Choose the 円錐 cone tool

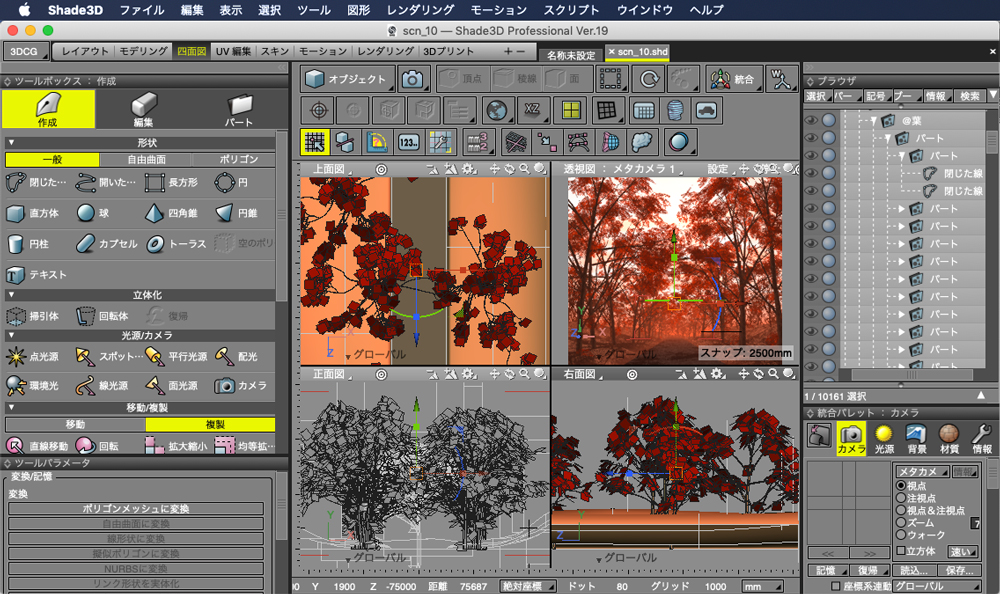click(x=235, y=213)
